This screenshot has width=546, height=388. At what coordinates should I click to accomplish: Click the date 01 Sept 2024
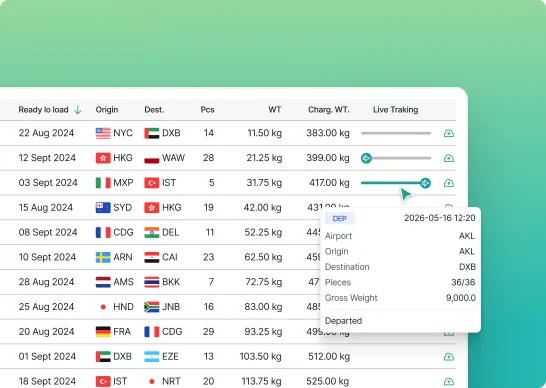(47, 357)
